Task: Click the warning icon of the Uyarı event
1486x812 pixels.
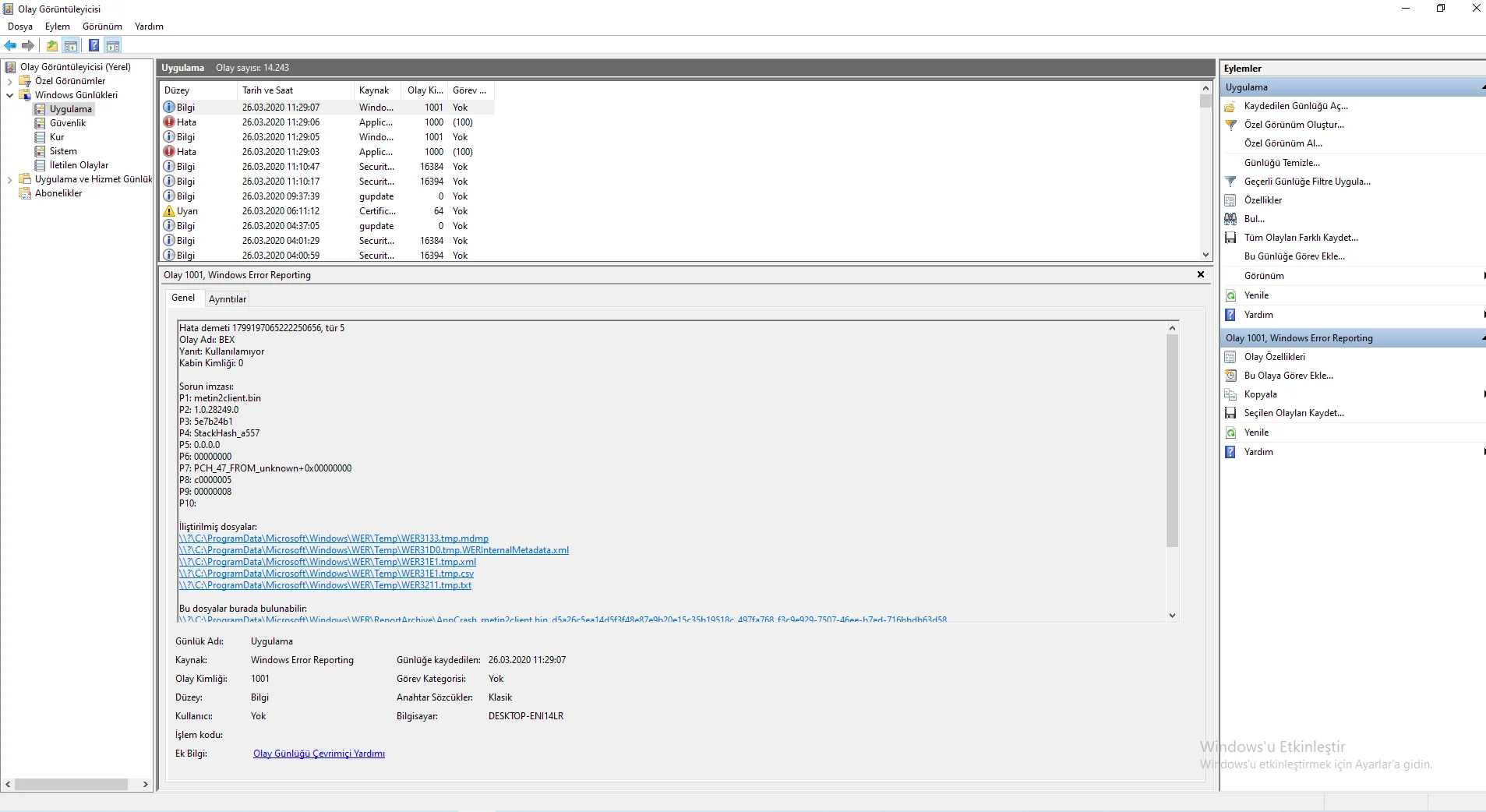Action: coord(169,211)
